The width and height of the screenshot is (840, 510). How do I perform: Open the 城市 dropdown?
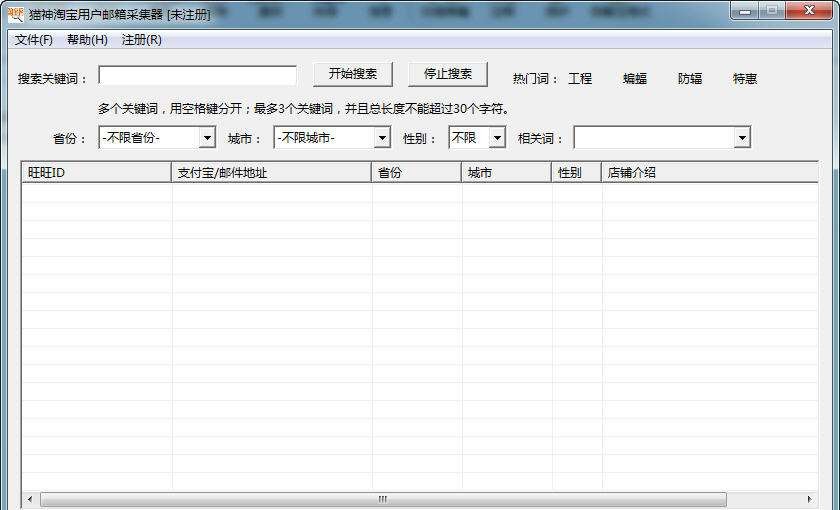(332, 138)
